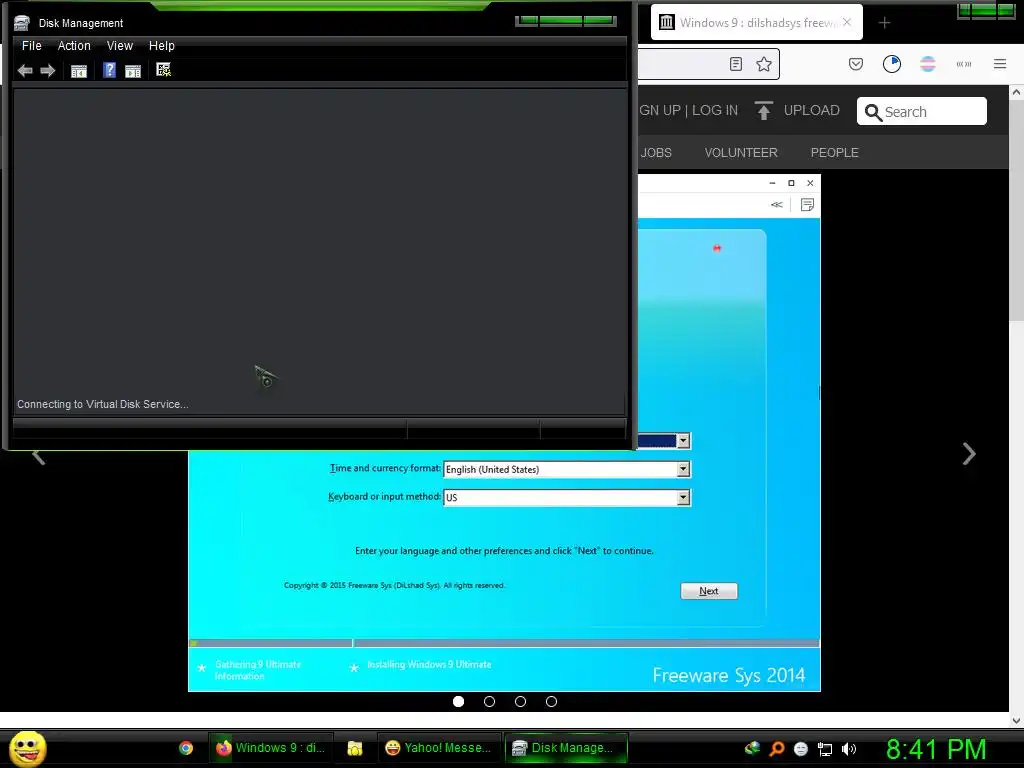Expand the partially hidden language dropdown arrow
The image size is (1024, 768).
(x=683, y=441)
